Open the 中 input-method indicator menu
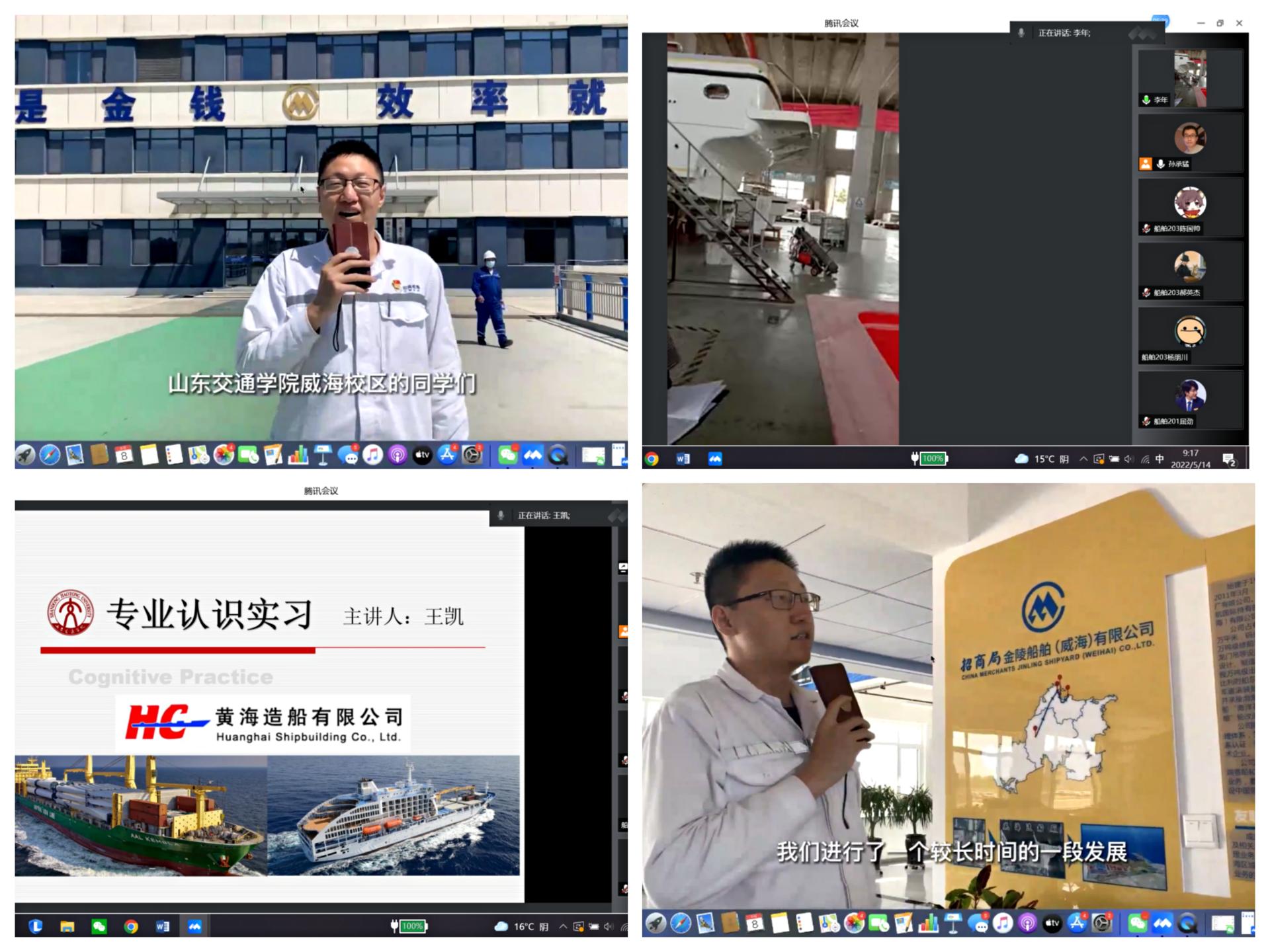Screen dimensions: 1270x952 [x=1160, y=459]
